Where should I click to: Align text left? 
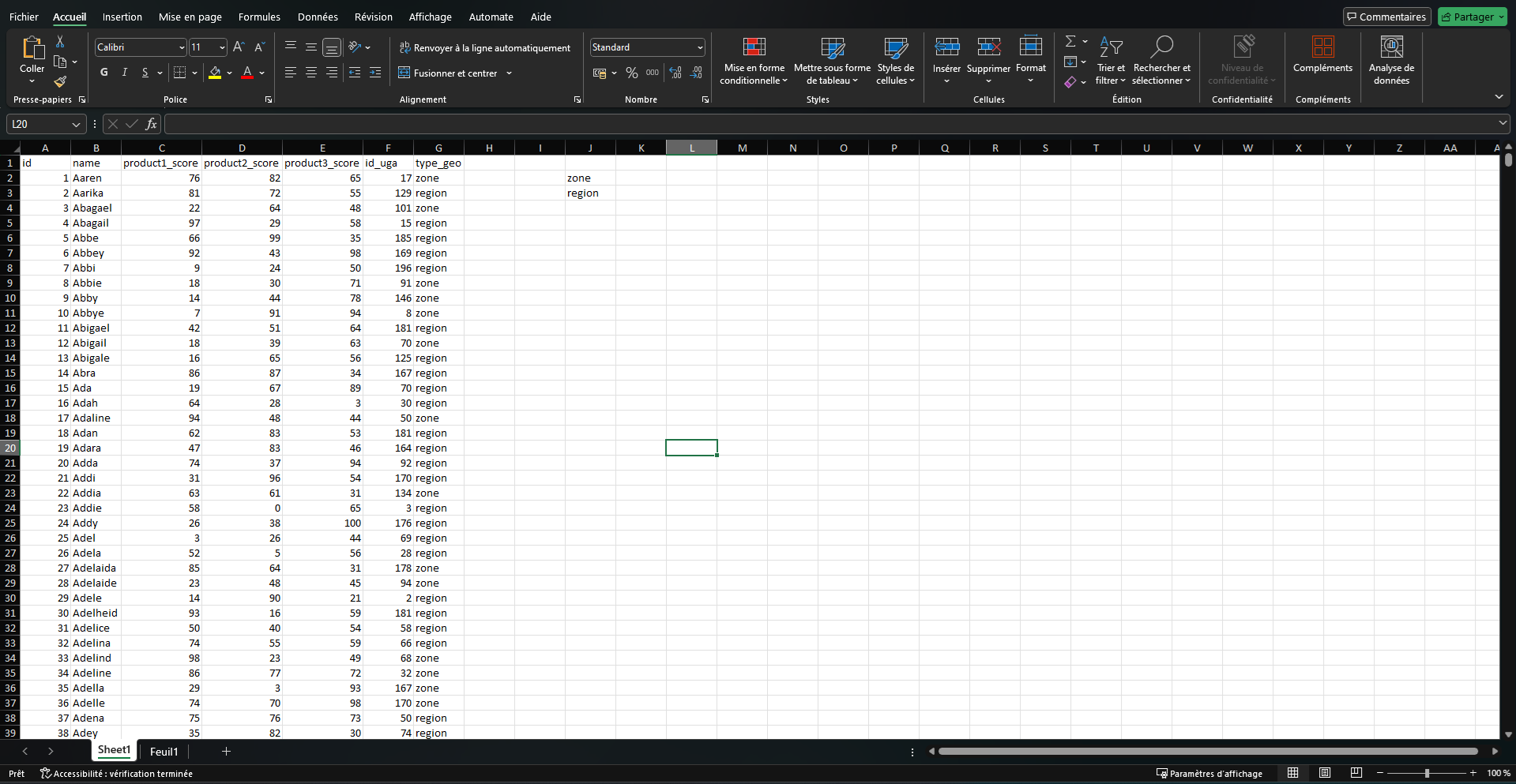(291, 73)
